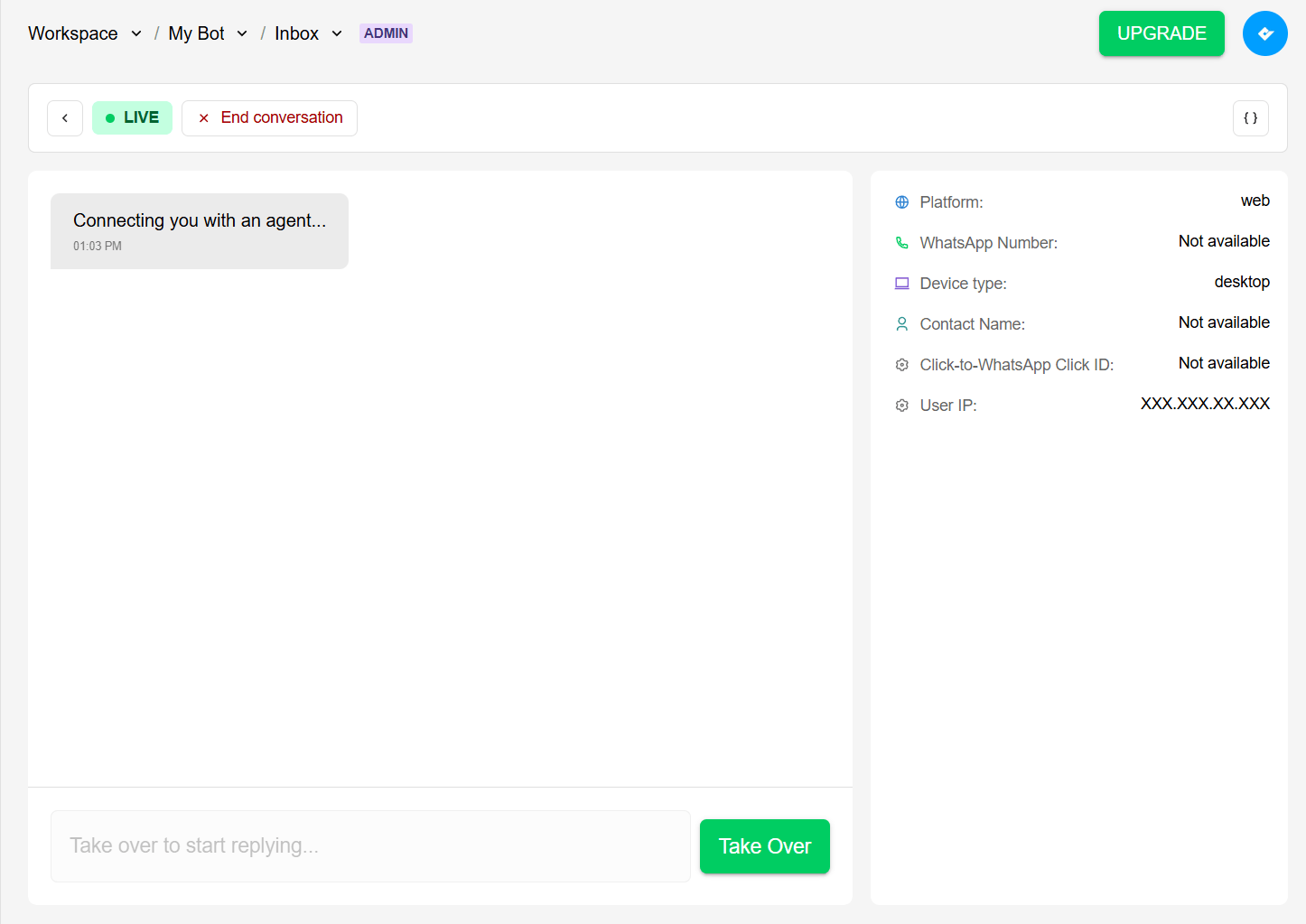Click the Take Over button
Screen dimensions: 1306x924
tap(765, 846)
